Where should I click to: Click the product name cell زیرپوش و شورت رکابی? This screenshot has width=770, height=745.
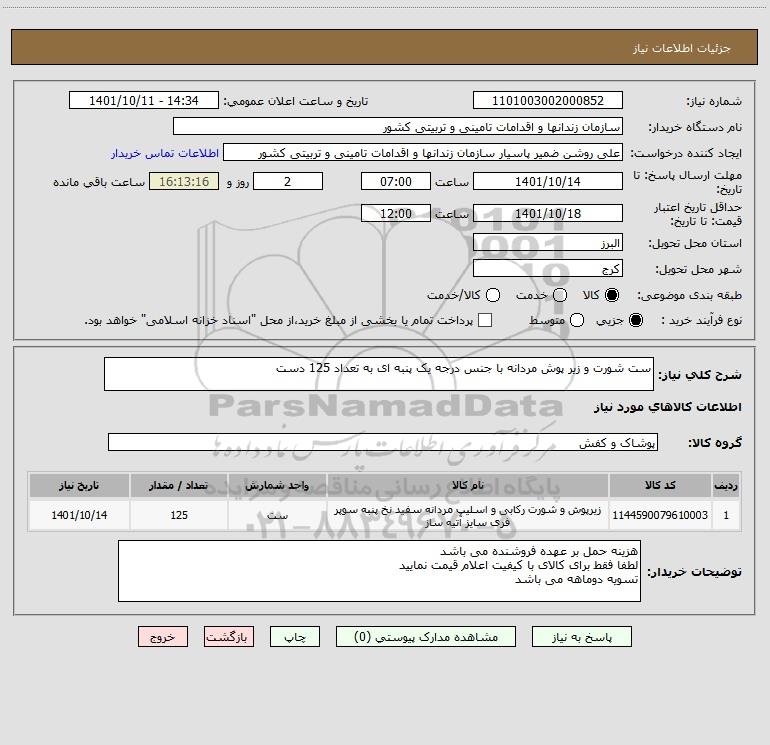(x=468, y=515)
